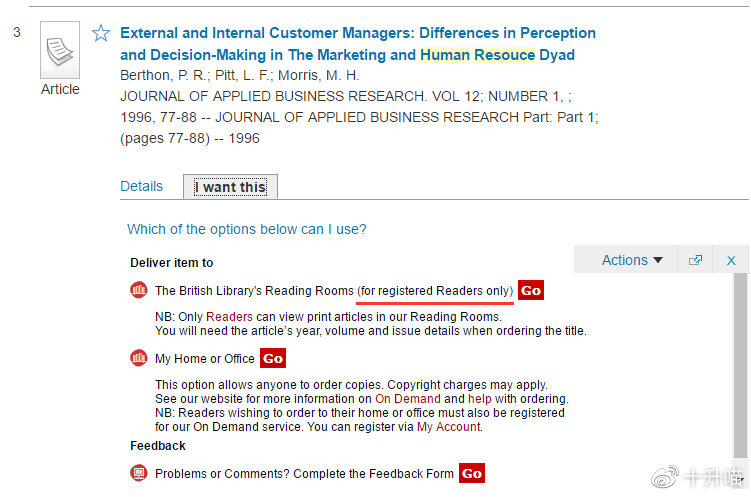Select the I want this tab
Image resolution: width=751 pixels, height=497 pixels.
click(230, 187)
